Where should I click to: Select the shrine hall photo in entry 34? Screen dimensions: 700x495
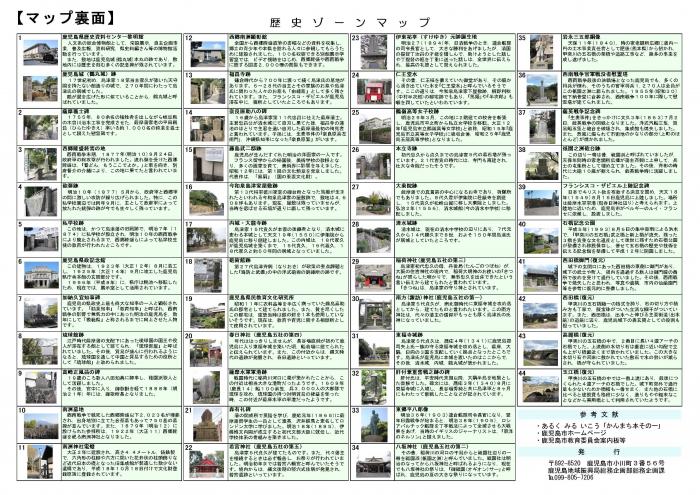point(374,464)
